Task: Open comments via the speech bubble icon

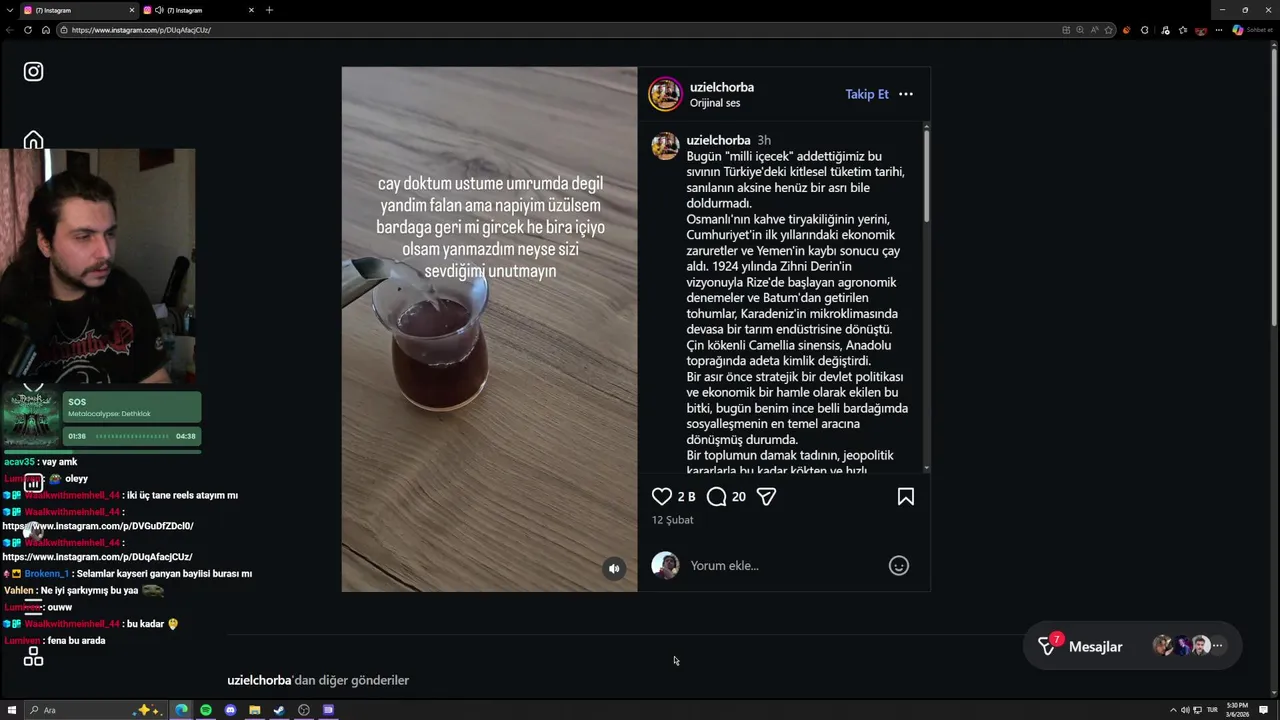Action: [x=717, y=497]
